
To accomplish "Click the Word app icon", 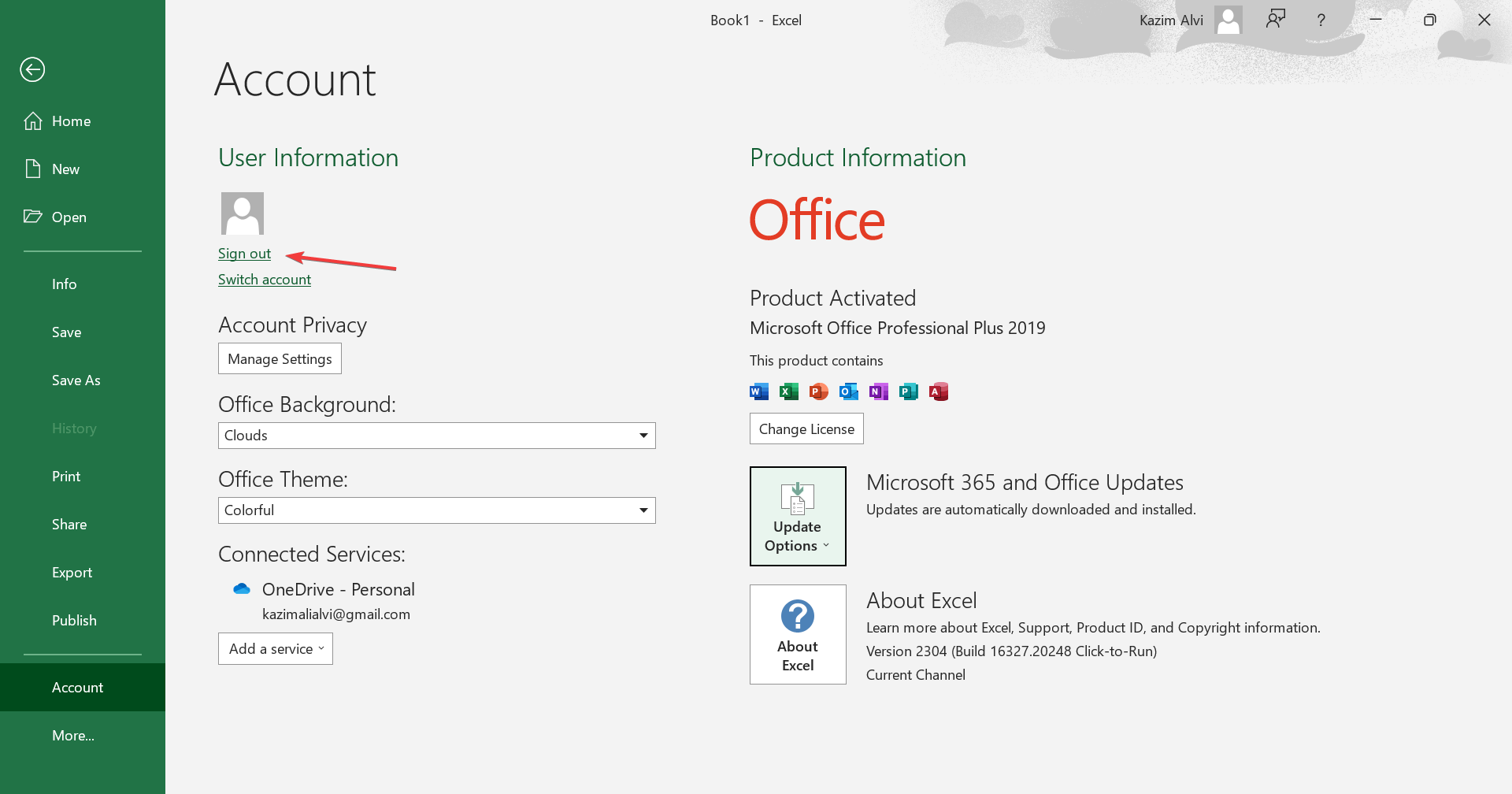I will coord(759,391).
